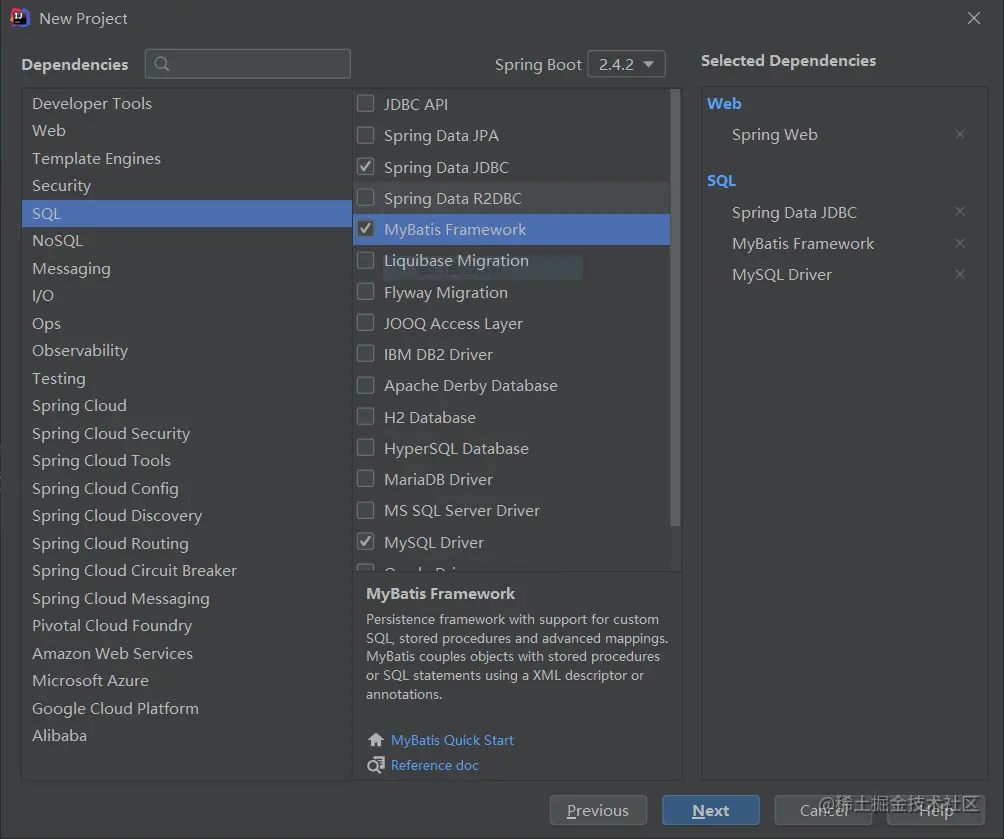Image resolution: width=1004 pixels, height=839 pixels.
Task: Go back with Previous button
Action: [598, 810]
